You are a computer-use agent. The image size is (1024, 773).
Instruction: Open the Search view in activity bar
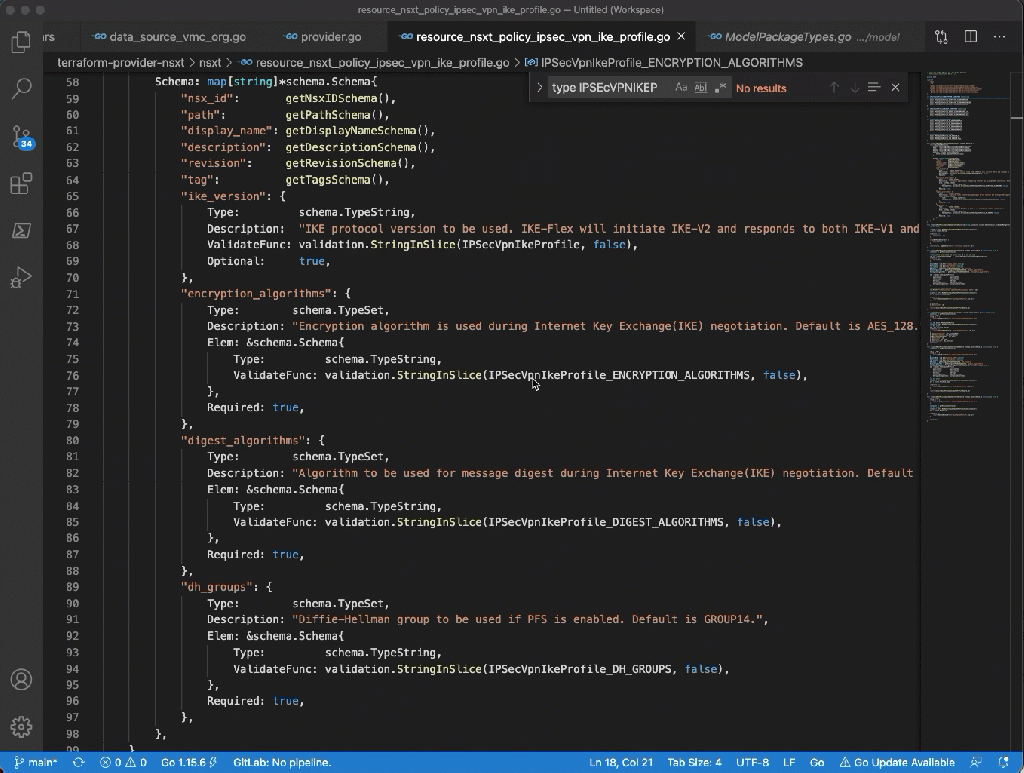[x=21, y=89]
